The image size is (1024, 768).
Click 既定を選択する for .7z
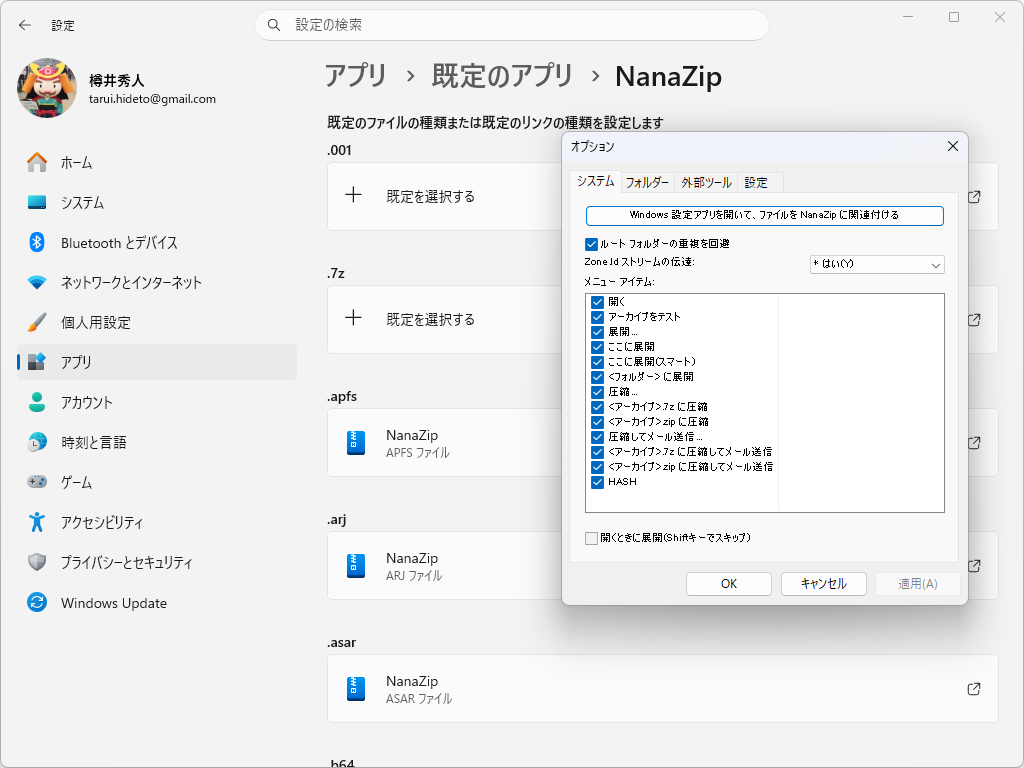point(430,319)
